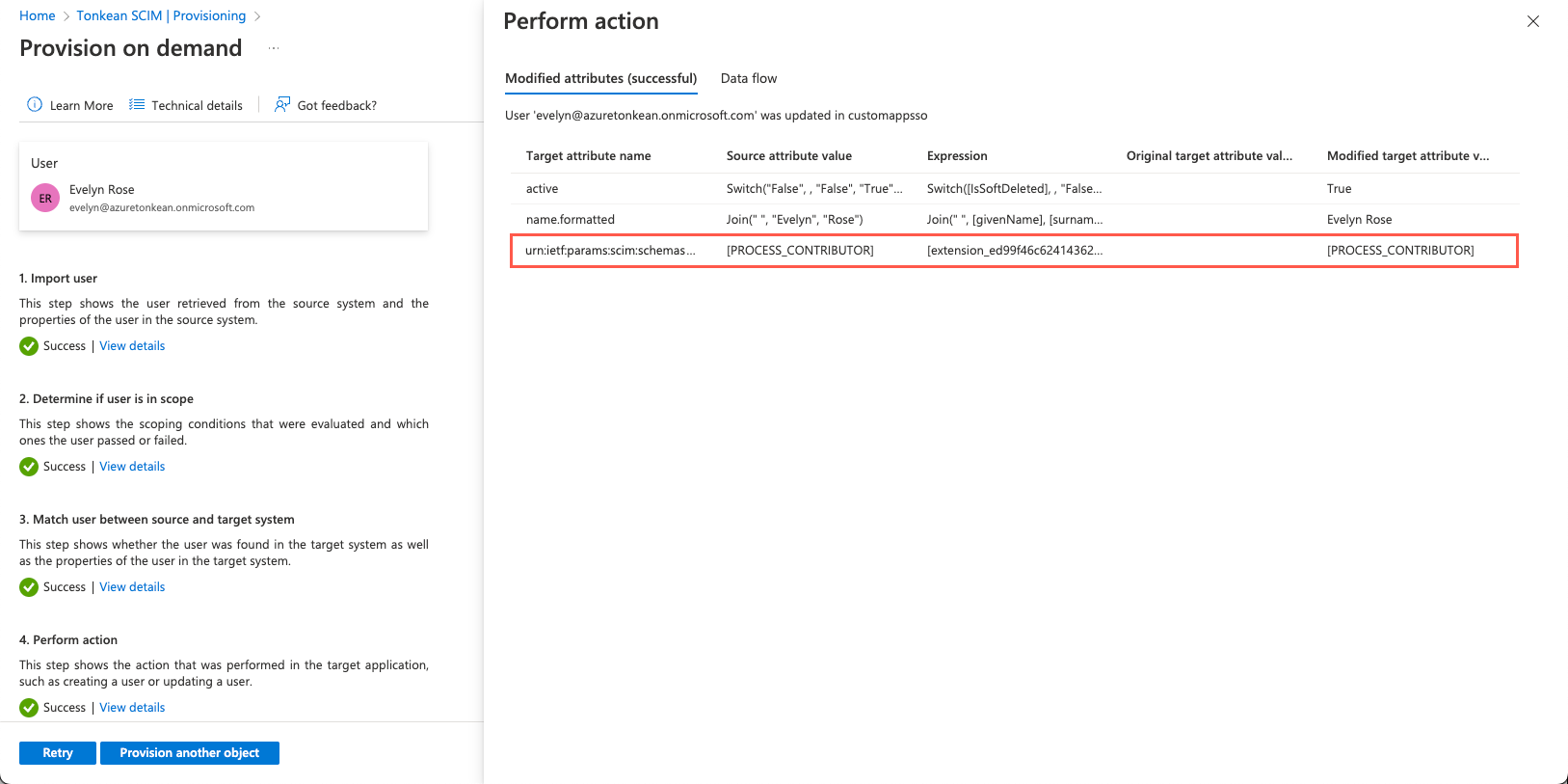Click the Learn More info icon
The height and width of the screenshot is (784, 1568).
[35, 104]
